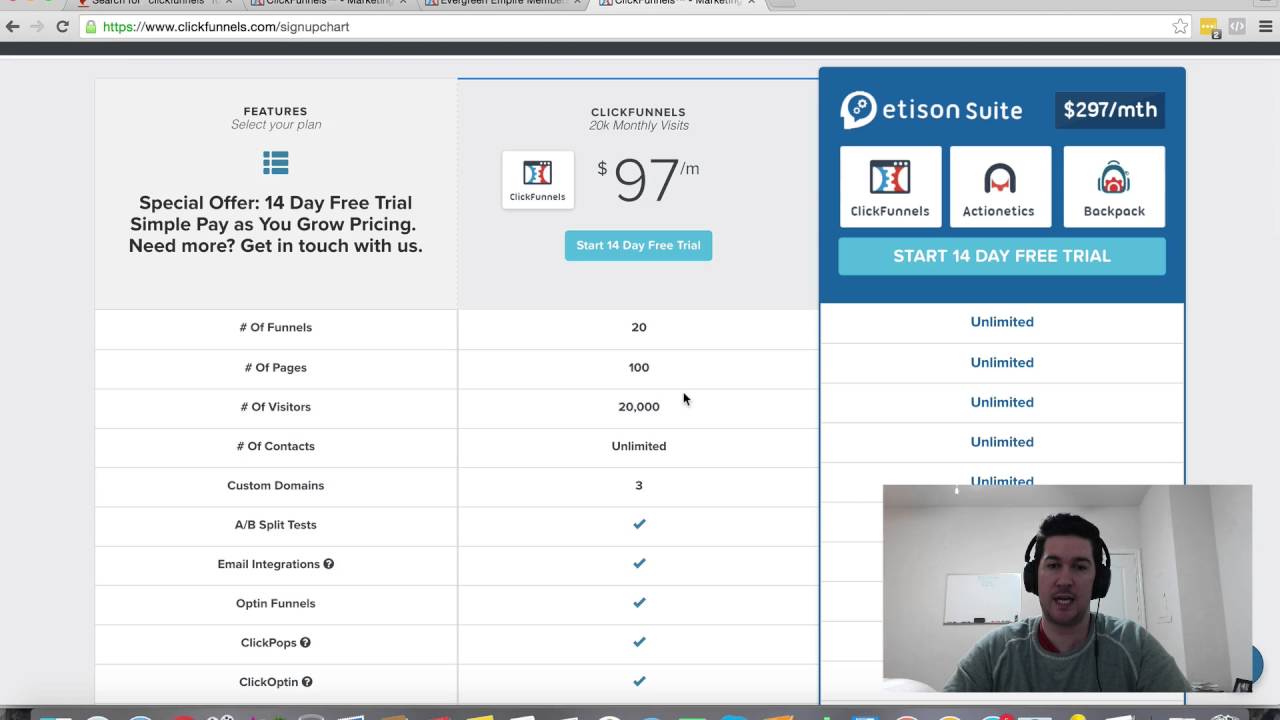Click the visitors value '20,000'
This screenshot has width=1280, height=720.
click(x=639, y=407)
